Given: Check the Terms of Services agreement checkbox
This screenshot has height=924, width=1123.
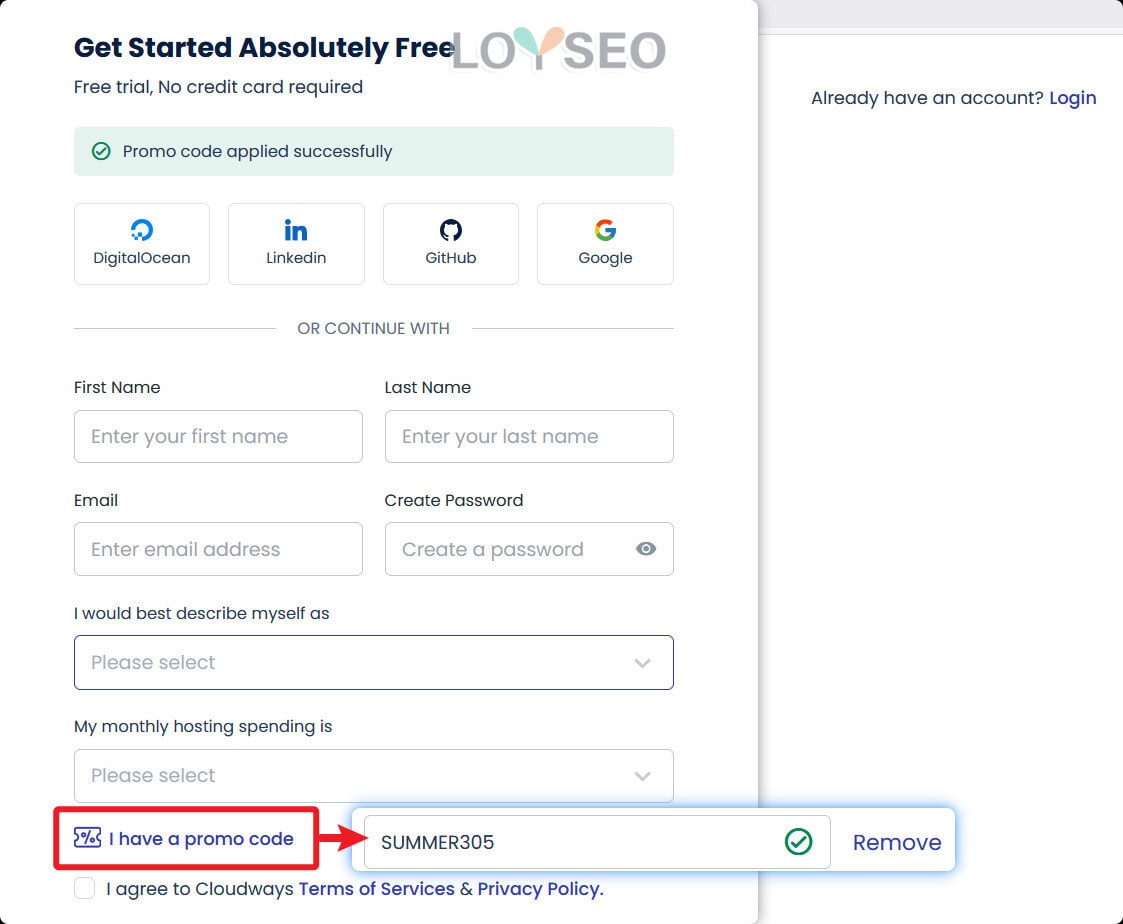Looking at the screenshot, I should [x=85, y=889].
